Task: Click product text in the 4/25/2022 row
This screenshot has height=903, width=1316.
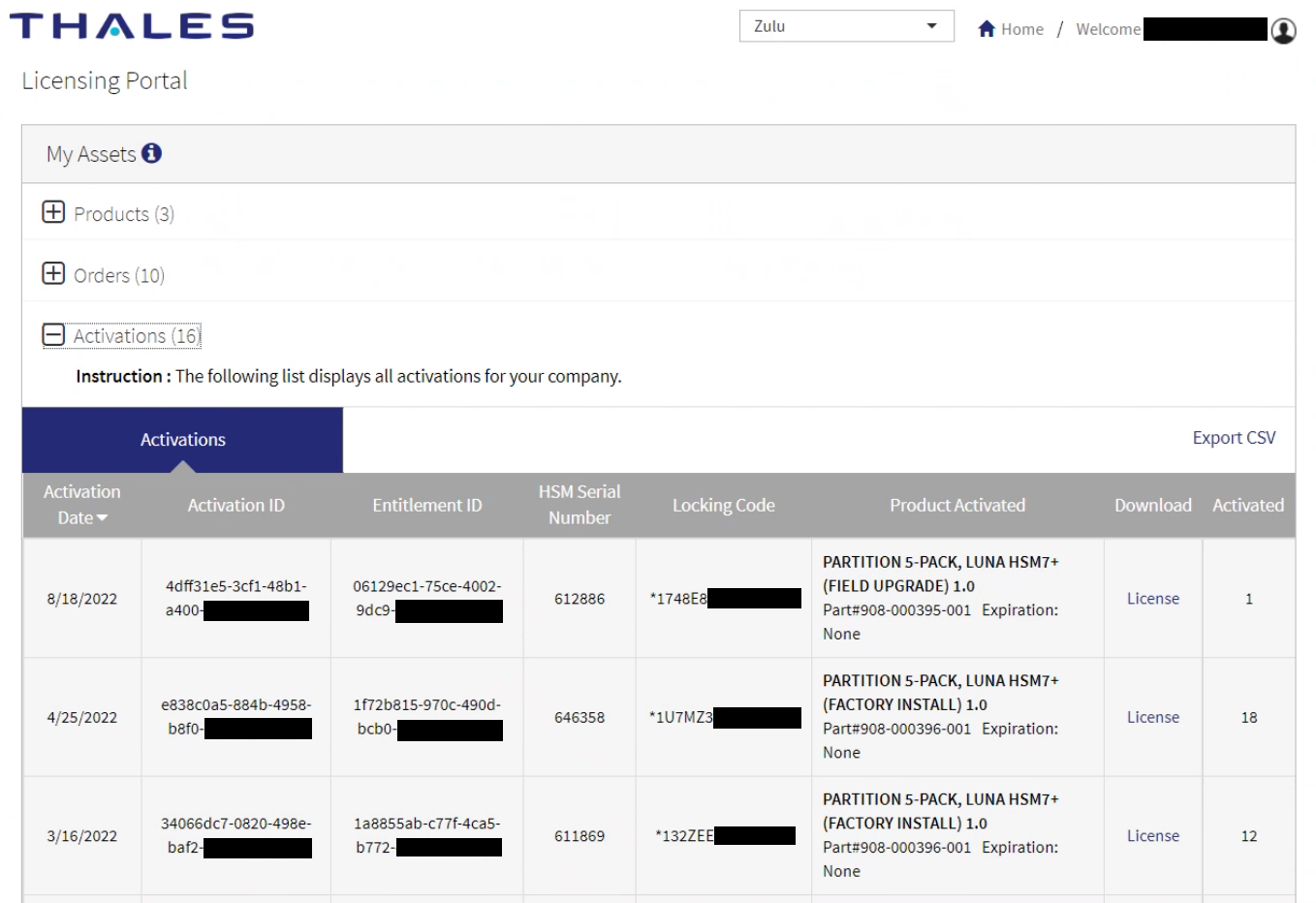Action: coord(941,716)
